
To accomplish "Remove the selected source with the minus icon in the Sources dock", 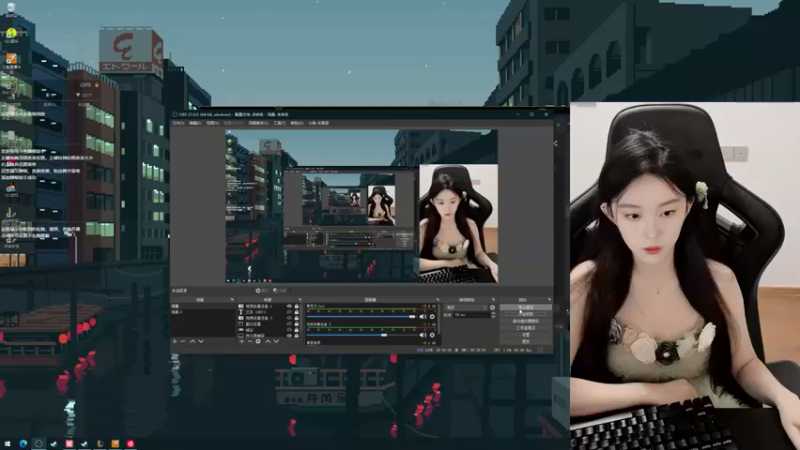I will 249,341.
